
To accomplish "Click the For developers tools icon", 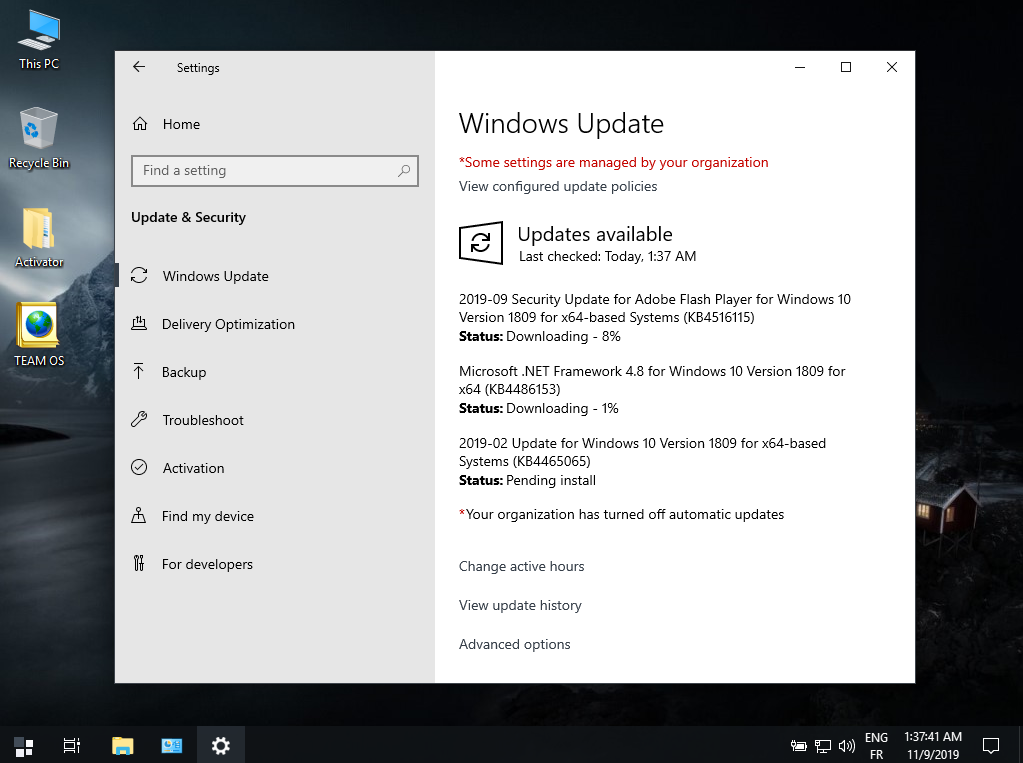I will click(x=138, y=563).
